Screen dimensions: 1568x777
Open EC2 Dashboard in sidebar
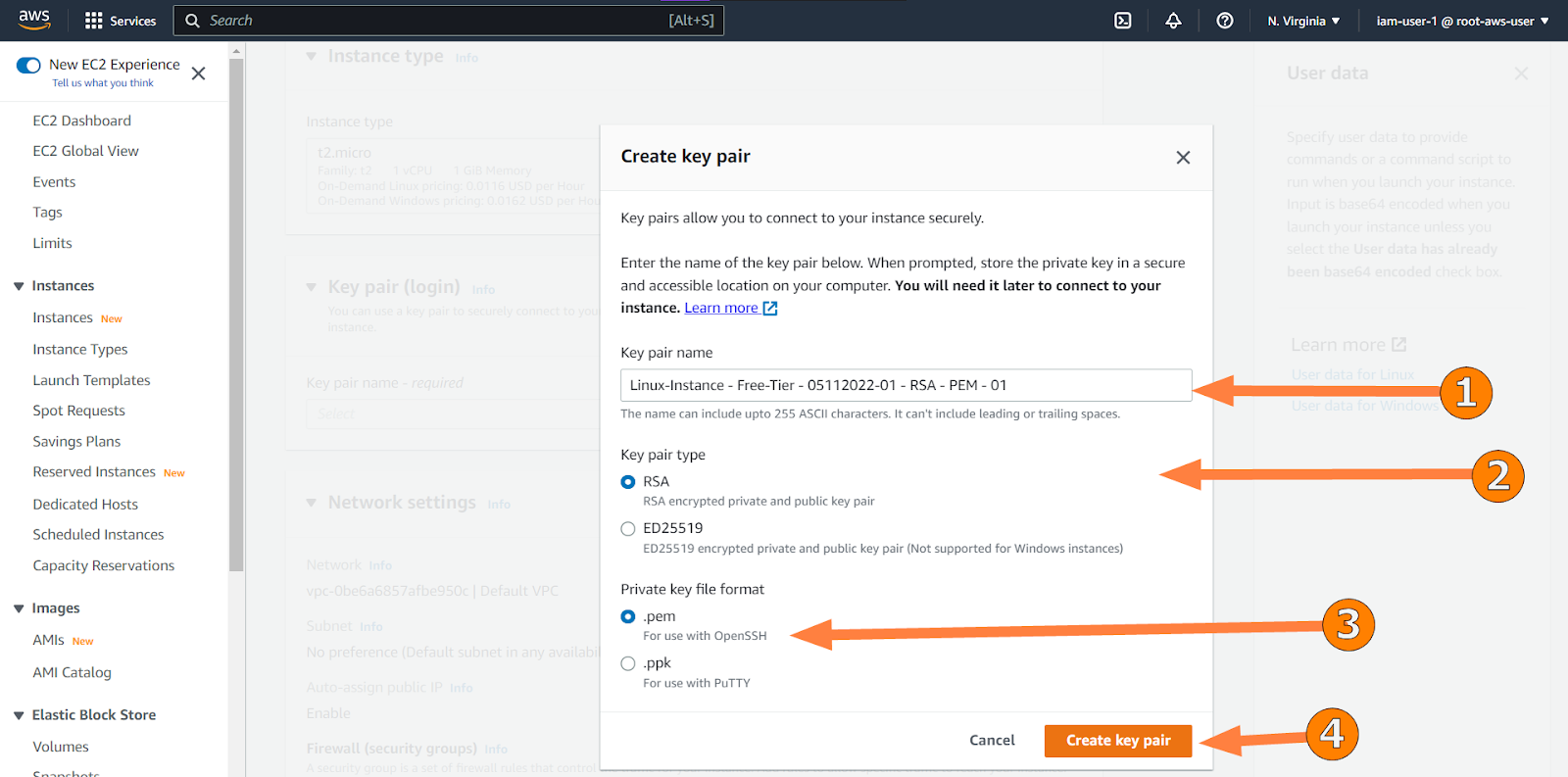tap(81, 121)
